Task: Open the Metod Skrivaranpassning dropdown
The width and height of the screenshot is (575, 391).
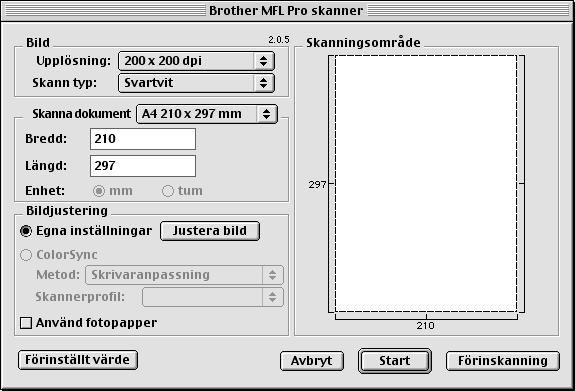Action: 184,275
